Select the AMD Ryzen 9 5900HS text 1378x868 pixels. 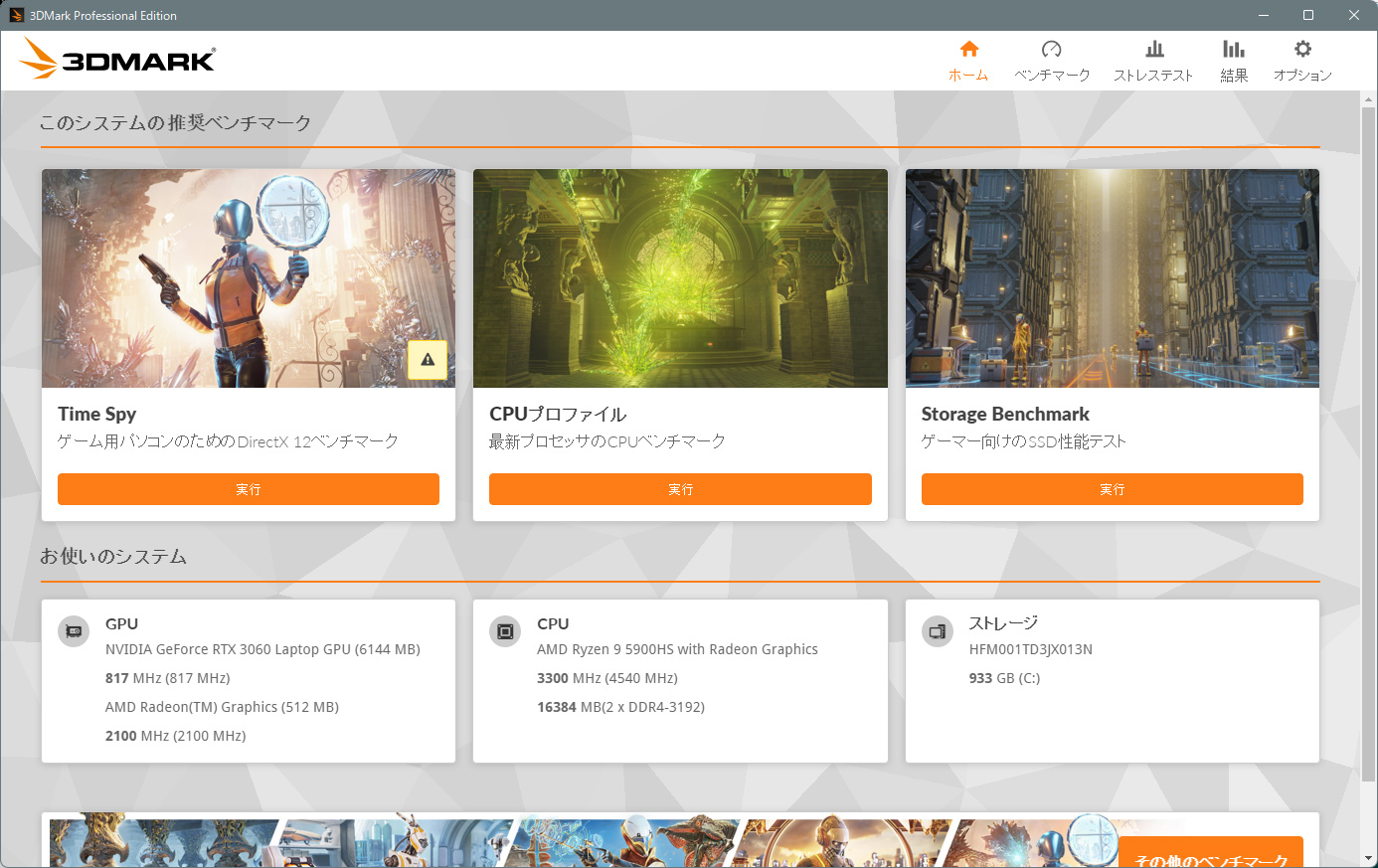click(x=677, y=649)
